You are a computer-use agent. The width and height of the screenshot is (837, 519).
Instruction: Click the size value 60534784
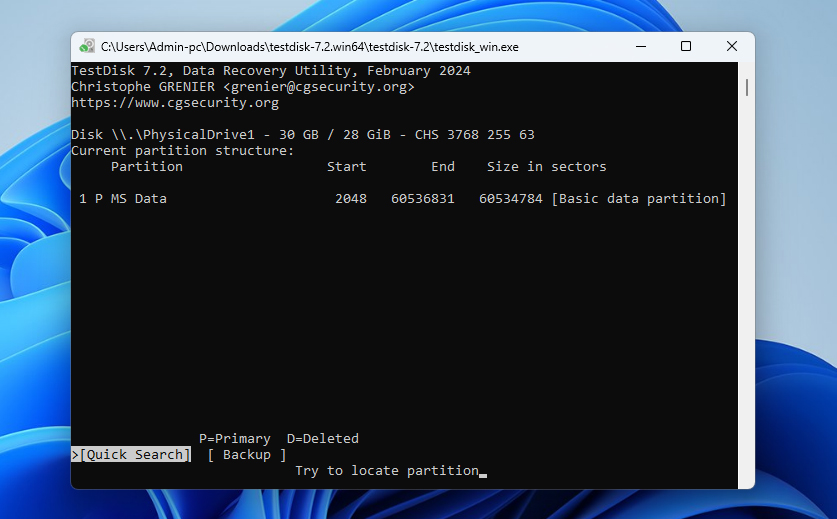tap(511, 199)
